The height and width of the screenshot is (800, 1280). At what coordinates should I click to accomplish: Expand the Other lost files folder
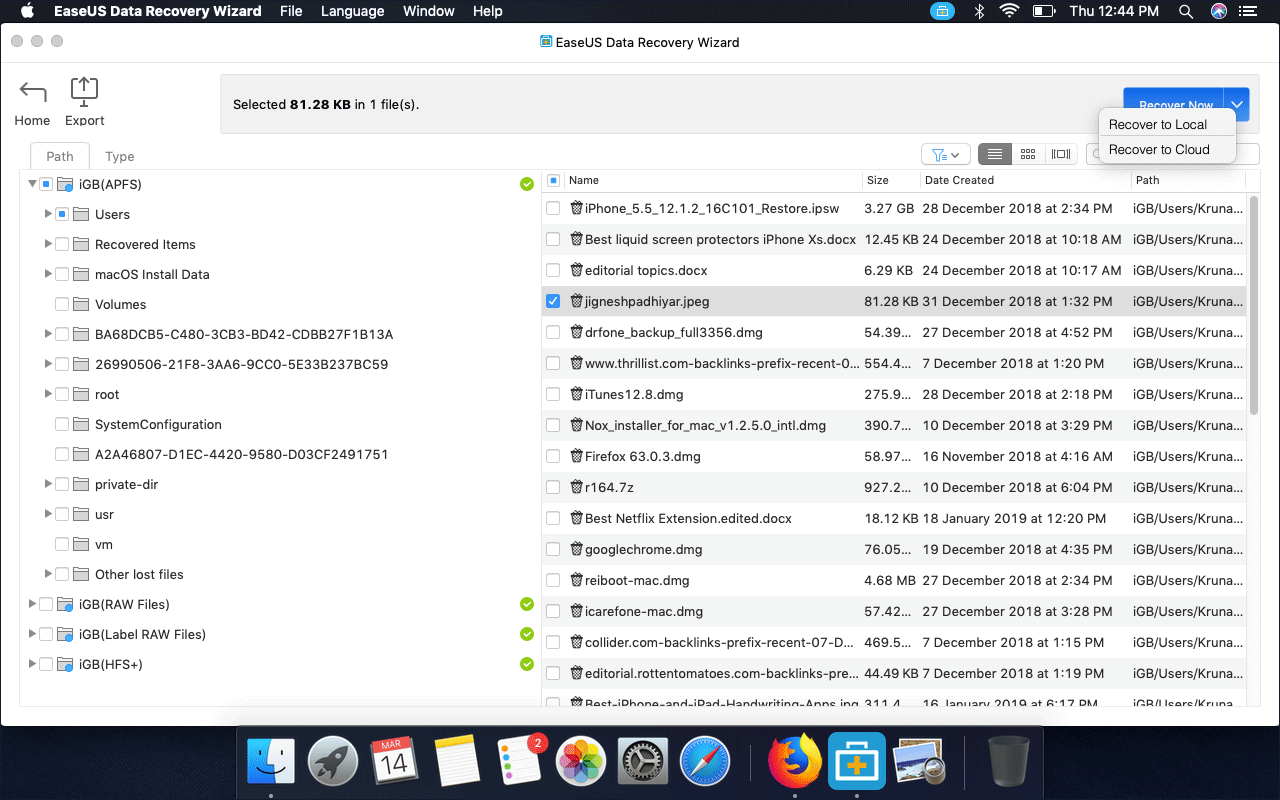point(46,574)
